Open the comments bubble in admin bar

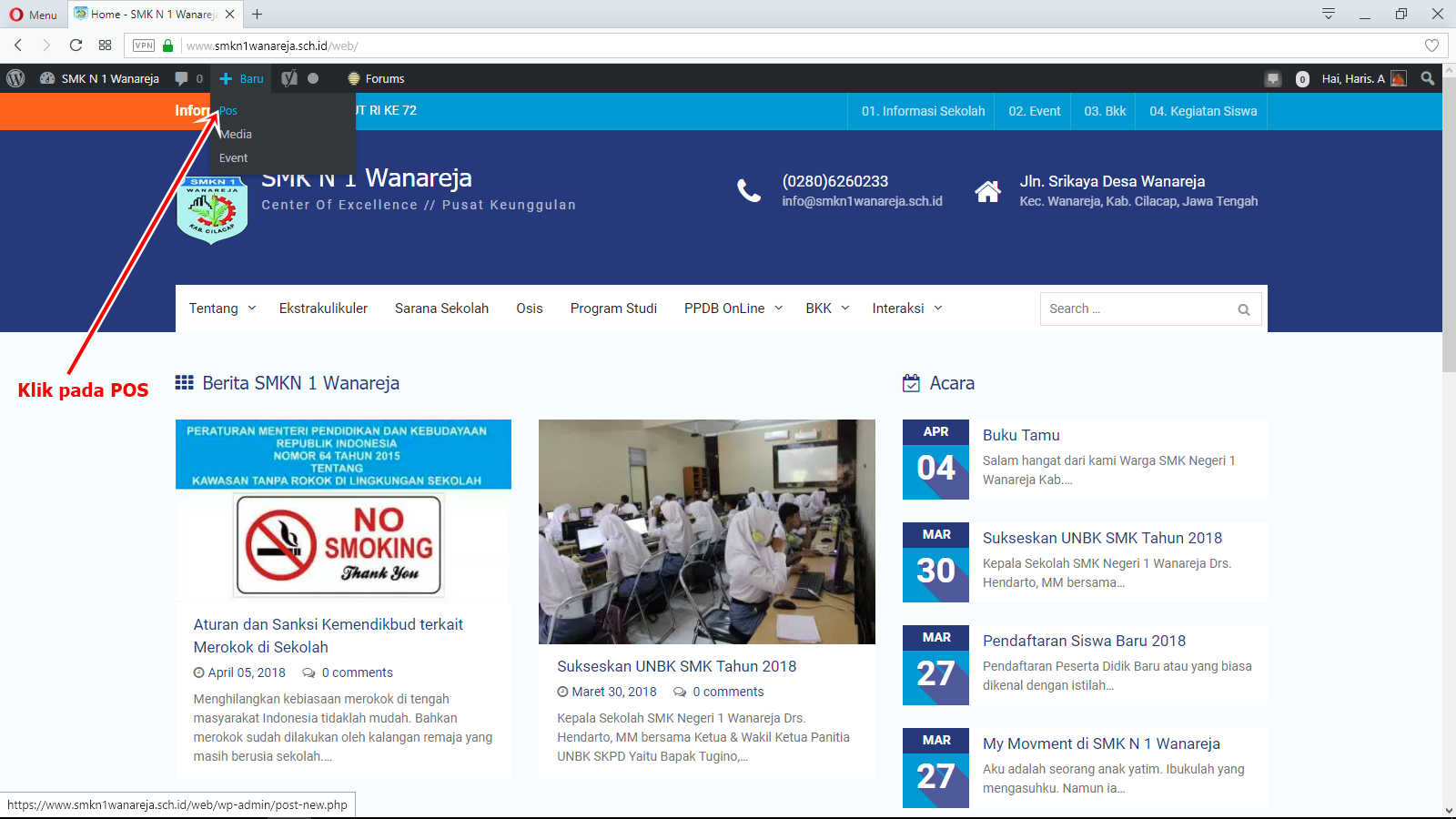click(188, 78)
